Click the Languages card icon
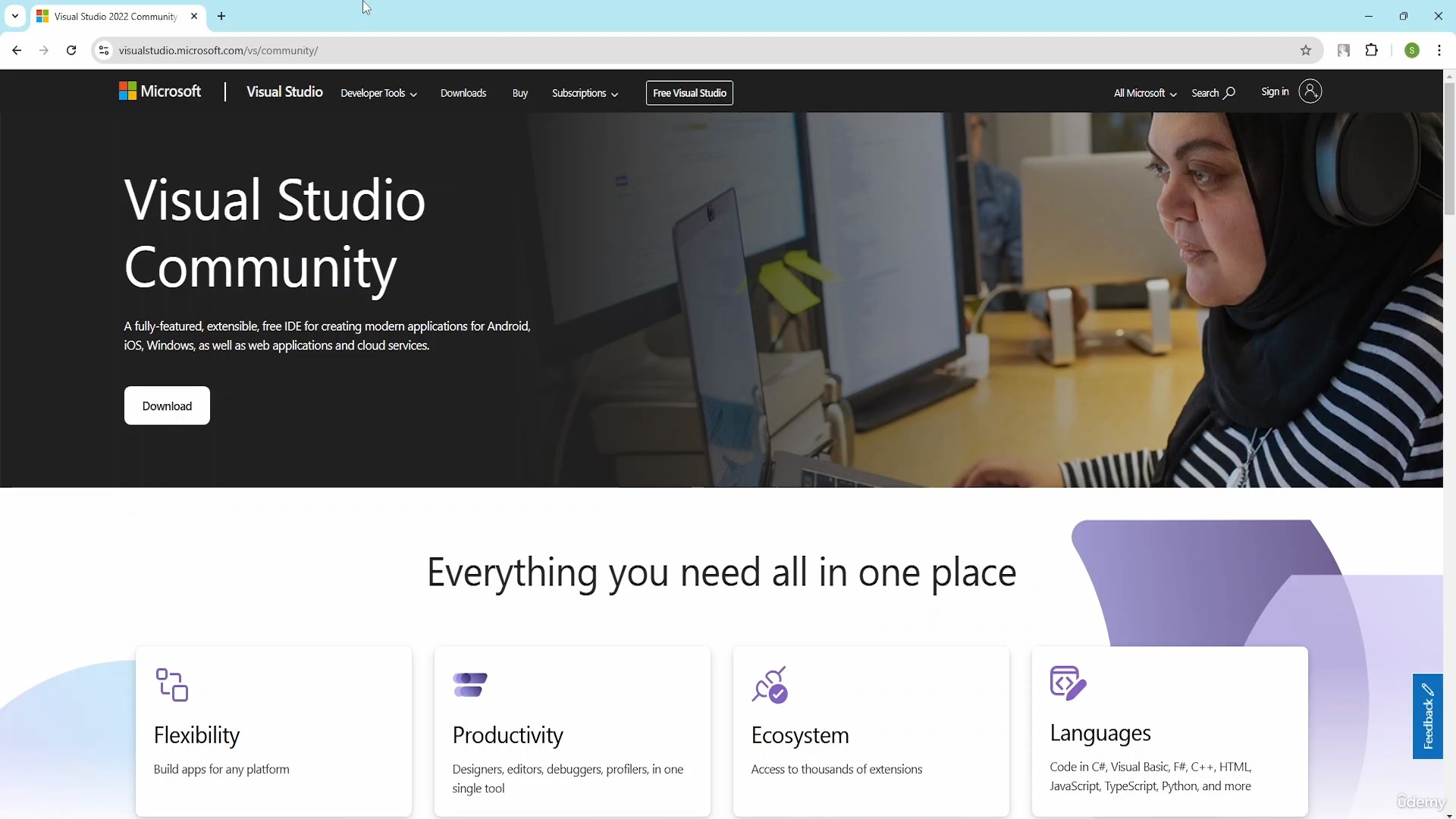 coord(1068,683)
